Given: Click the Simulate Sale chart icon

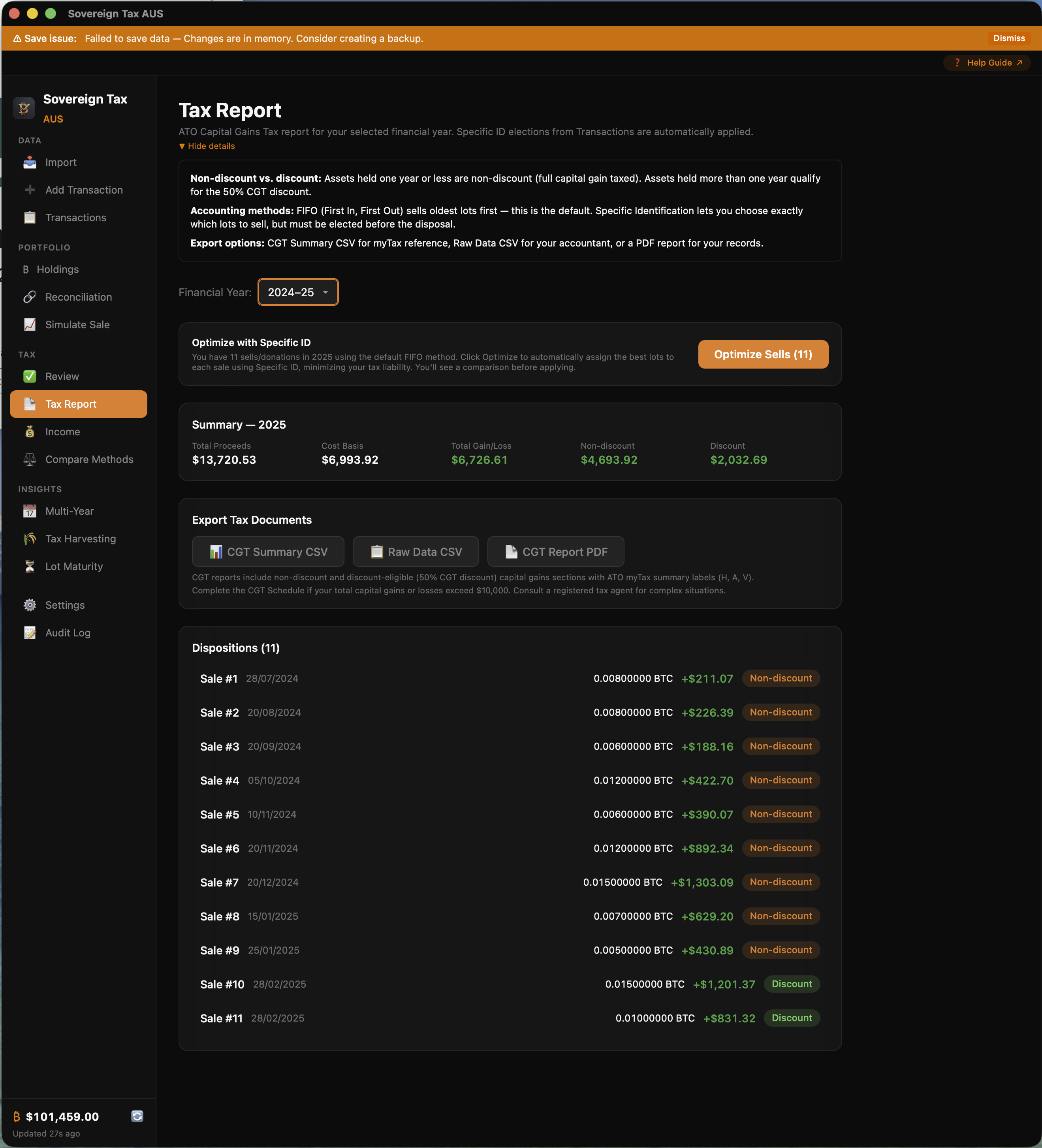Looking at the screenshot, I should click(30, 325).
